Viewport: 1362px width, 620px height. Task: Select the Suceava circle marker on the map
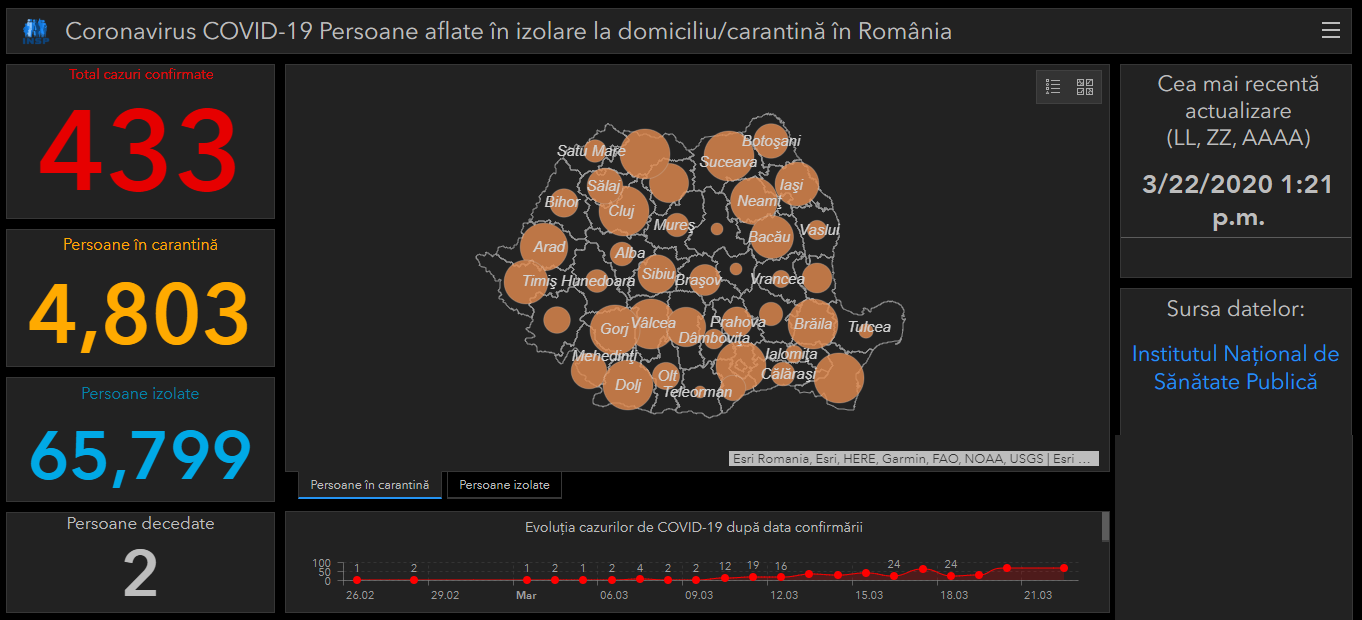pyautogui.click(x=728, y=157)
